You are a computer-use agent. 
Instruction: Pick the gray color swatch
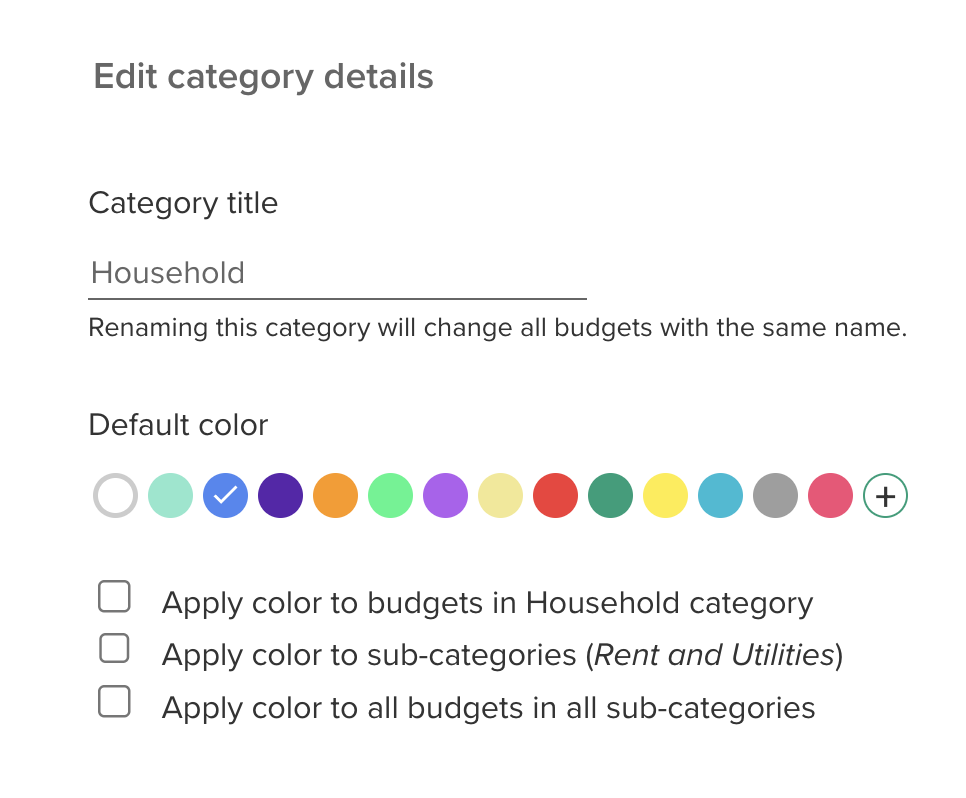coord(775,496)
